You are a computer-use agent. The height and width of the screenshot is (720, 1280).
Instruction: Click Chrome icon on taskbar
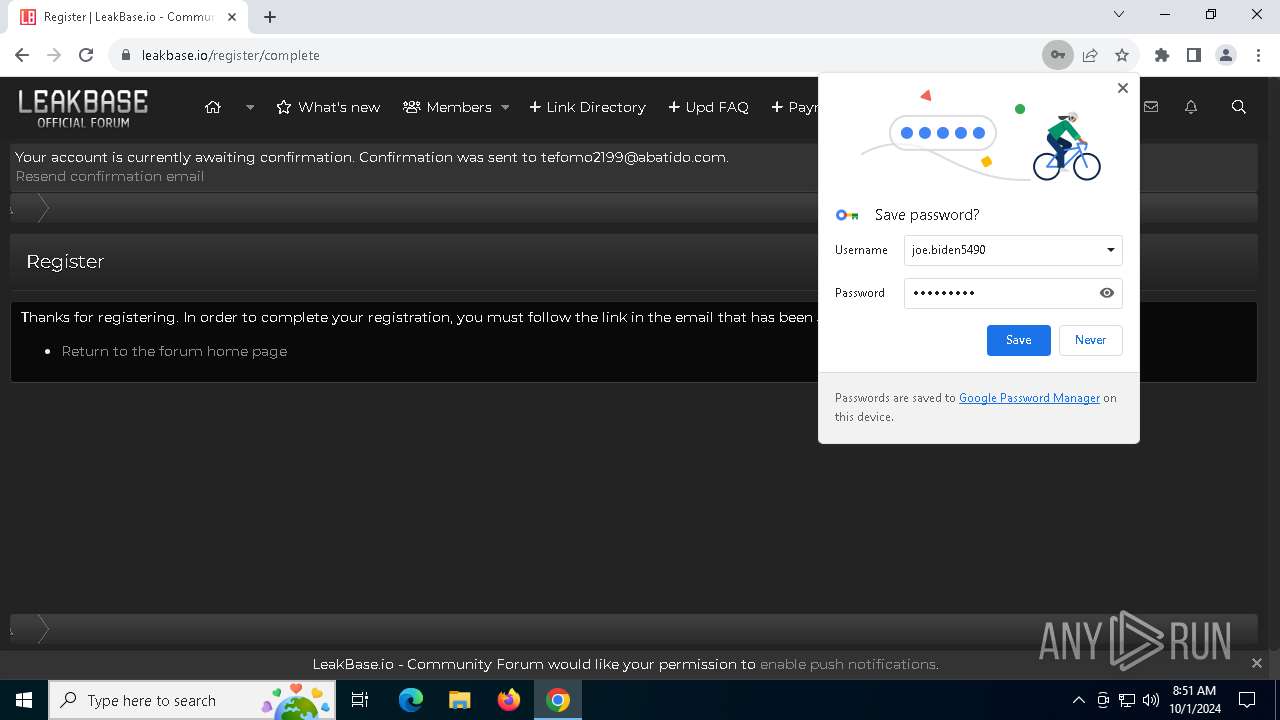[x=558, y=700]
